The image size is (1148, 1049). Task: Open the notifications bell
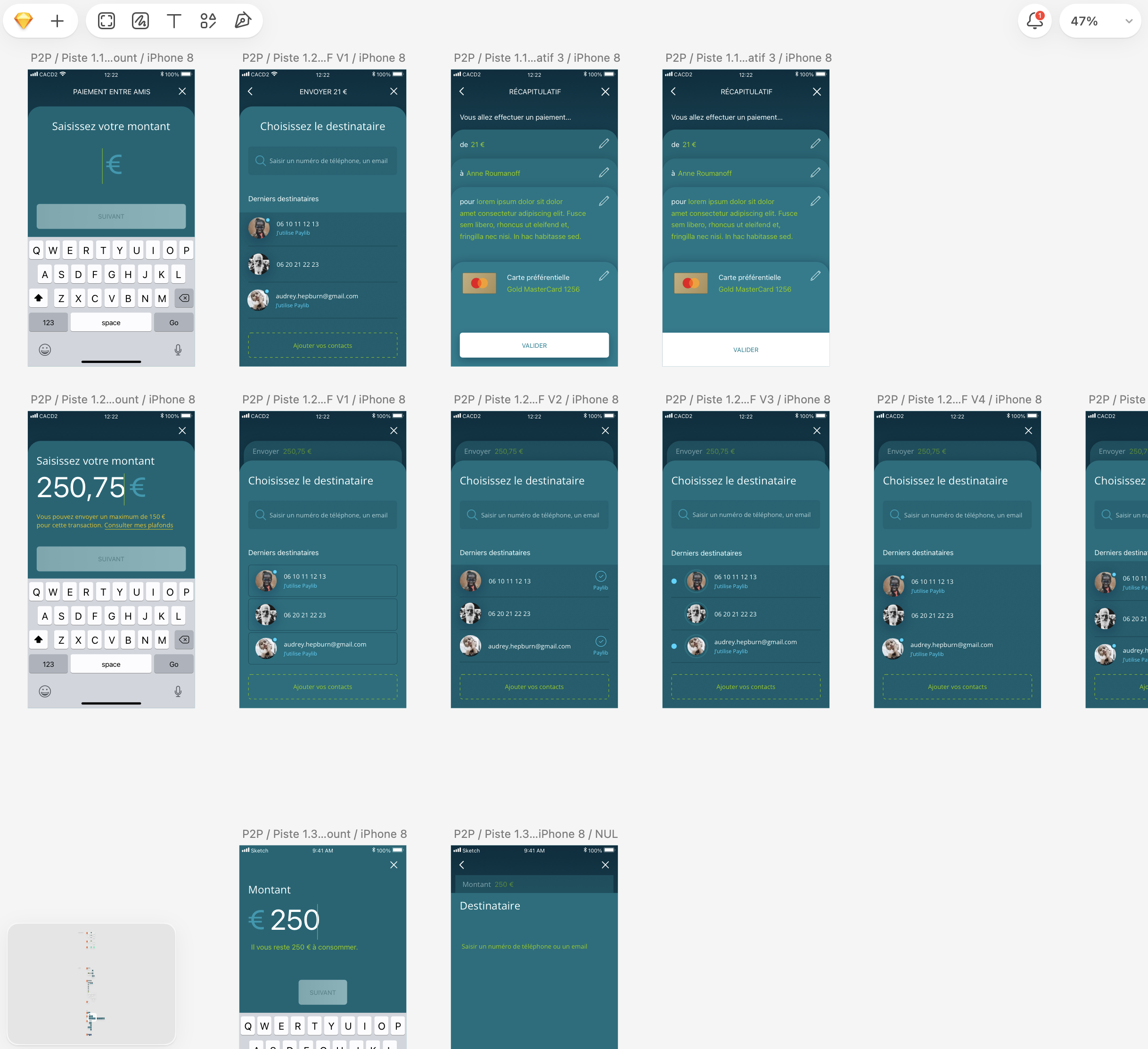point(1035,21)
